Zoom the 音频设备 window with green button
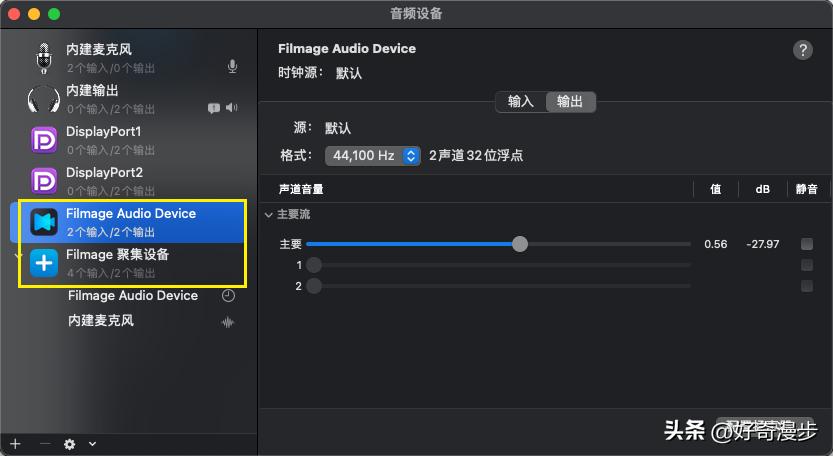Screen dimensions: 833x456 coord(54,14)
